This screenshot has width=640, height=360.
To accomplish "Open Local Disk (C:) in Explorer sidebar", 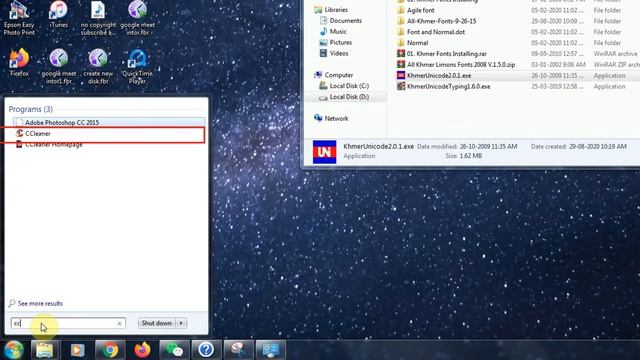I will point(344,86).
